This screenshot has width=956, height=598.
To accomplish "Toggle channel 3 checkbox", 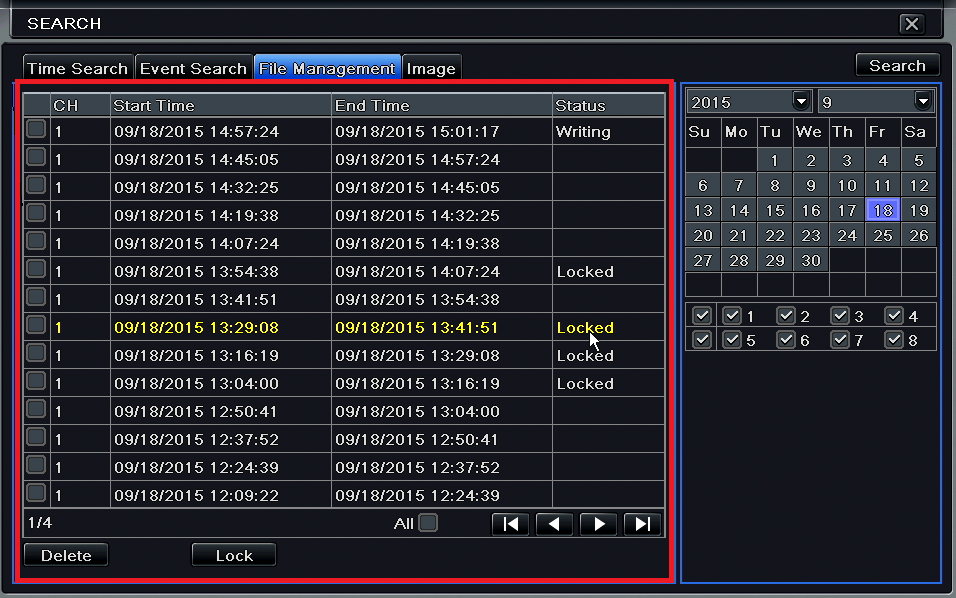I will (x=840, y=315).
